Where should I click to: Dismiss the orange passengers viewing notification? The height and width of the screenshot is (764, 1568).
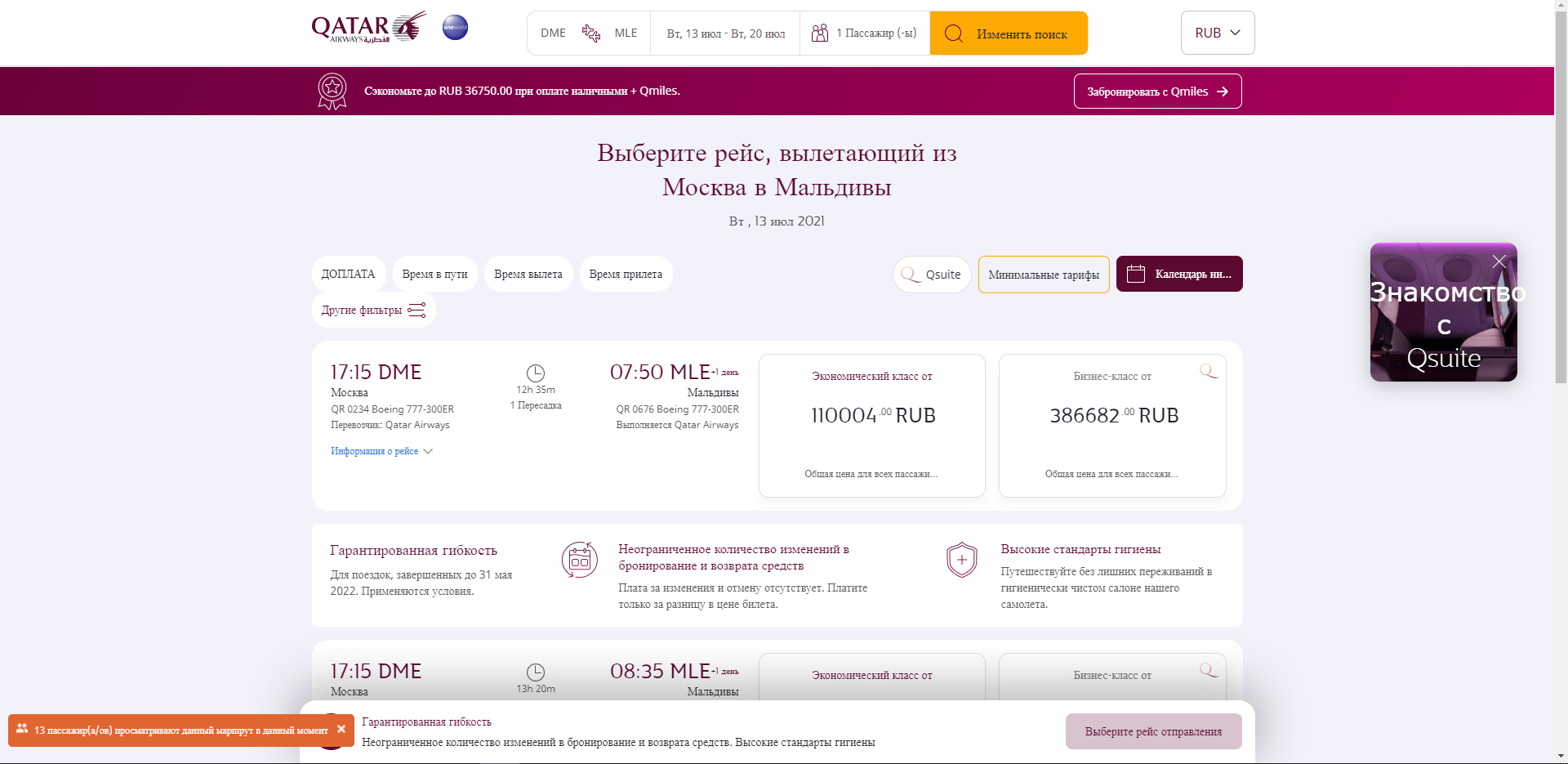pos(341,729)
